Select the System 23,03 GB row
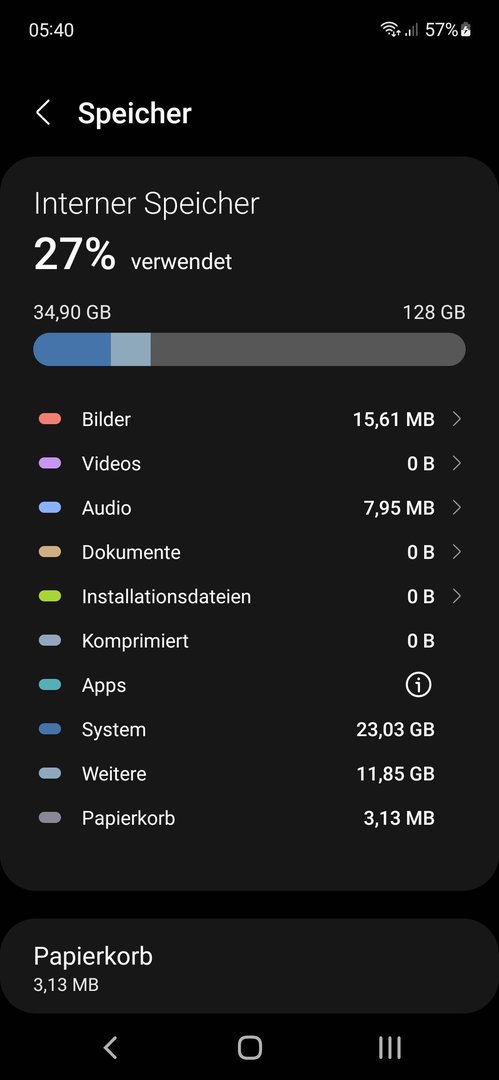The width and height of the screenshot is (499, 1080). pyautogui.click(x=250, y=729)
